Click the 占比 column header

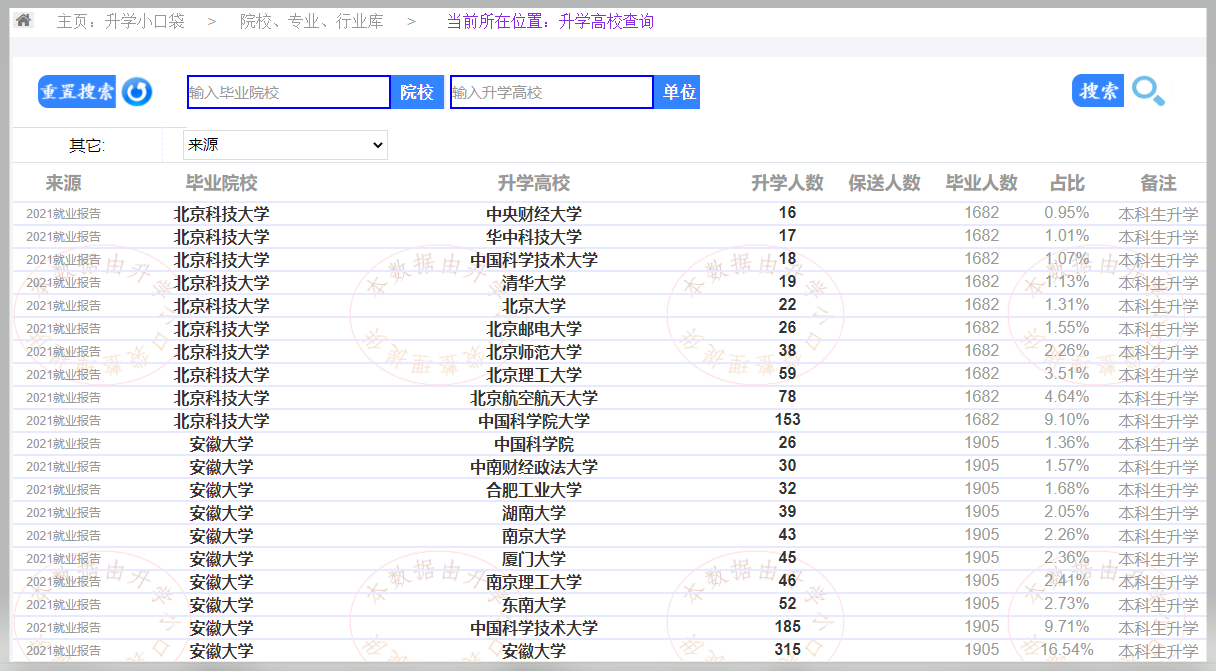pyautogui.click(x=1066, y=183)
